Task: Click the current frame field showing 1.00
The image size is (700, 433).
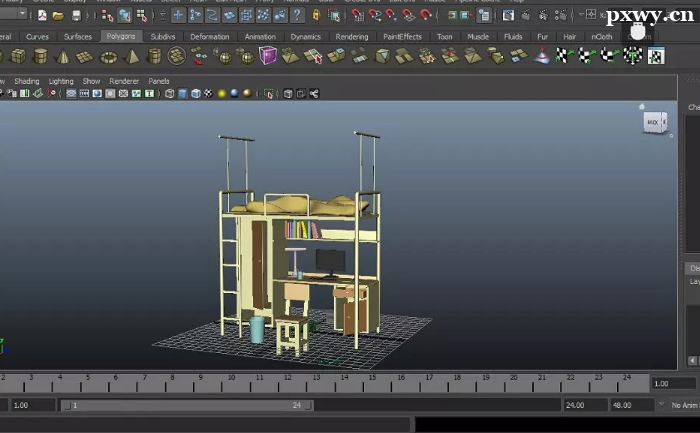Action: (x=672, y=383)
